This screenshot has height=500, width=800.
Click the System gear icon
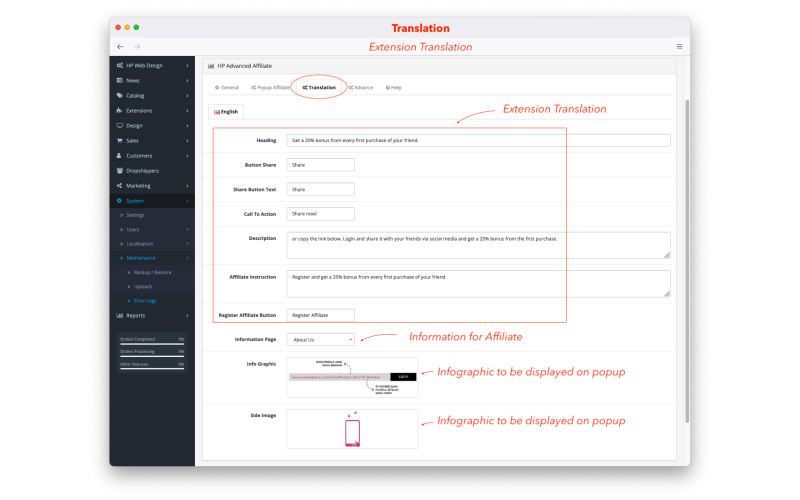pyautogui.click(x=119, y=201)
